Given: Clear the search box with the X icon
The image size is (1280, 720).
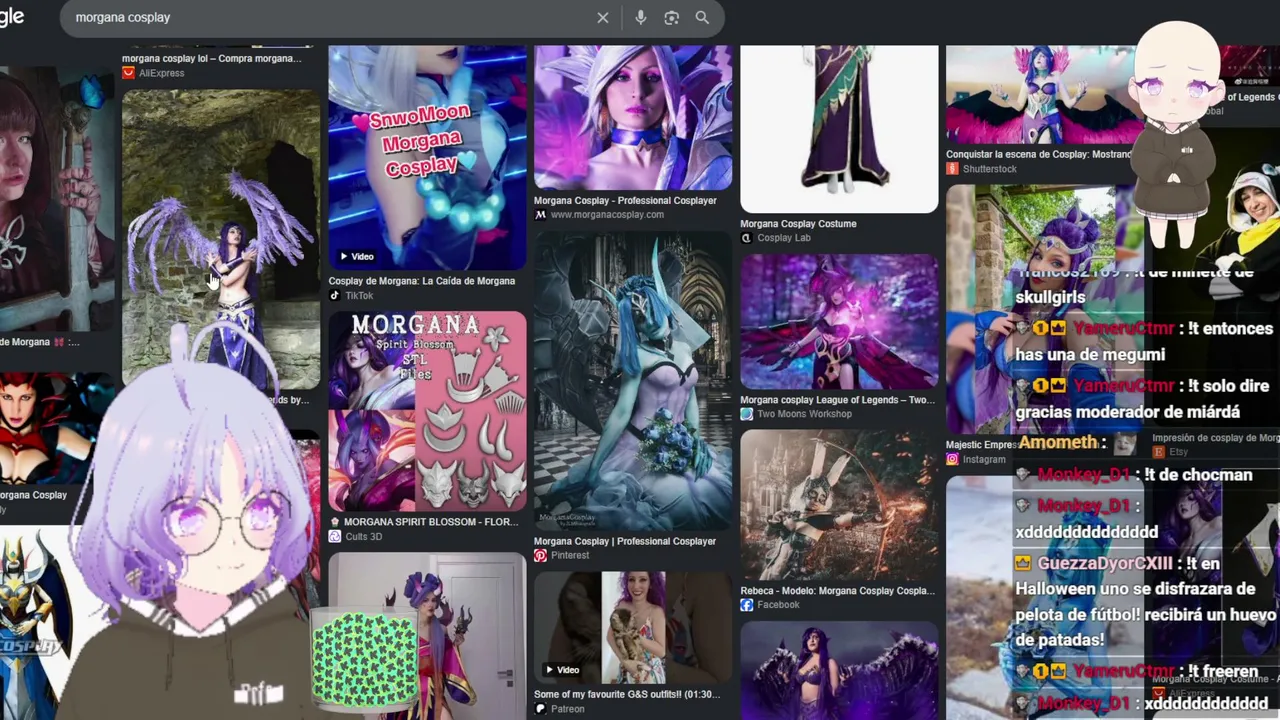Looking at the screenshot, I should 603,18.
